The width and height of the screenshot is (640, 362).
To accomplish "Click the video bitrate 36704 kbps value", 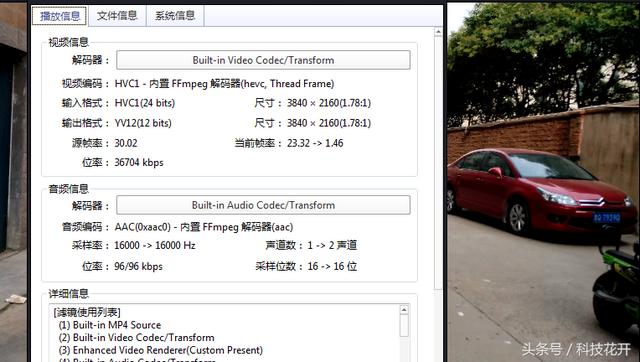I will tap(139, 162).
